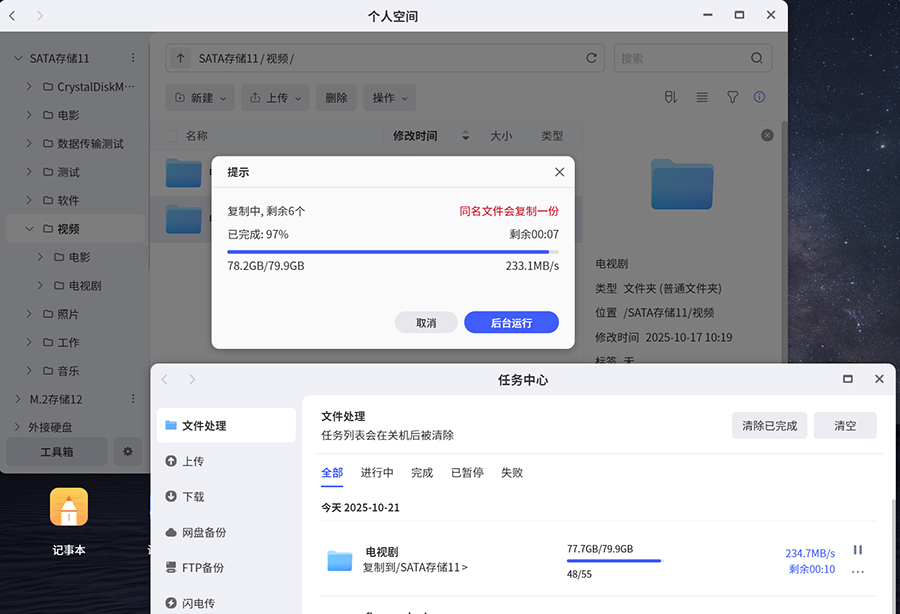Open the M.2存储12 three-dot menu
The height and width of the screenshot is (614, 900).
pos(133,399)
